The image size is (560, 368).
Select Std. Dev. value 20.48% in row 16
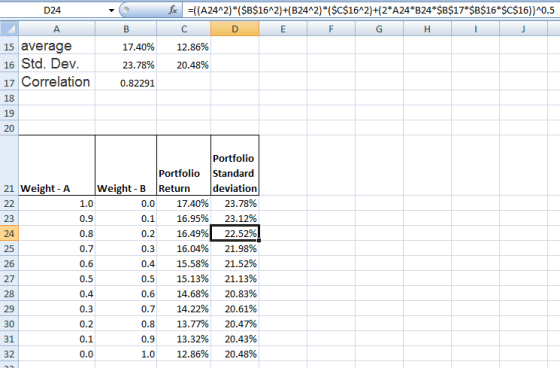pos(184,63)
